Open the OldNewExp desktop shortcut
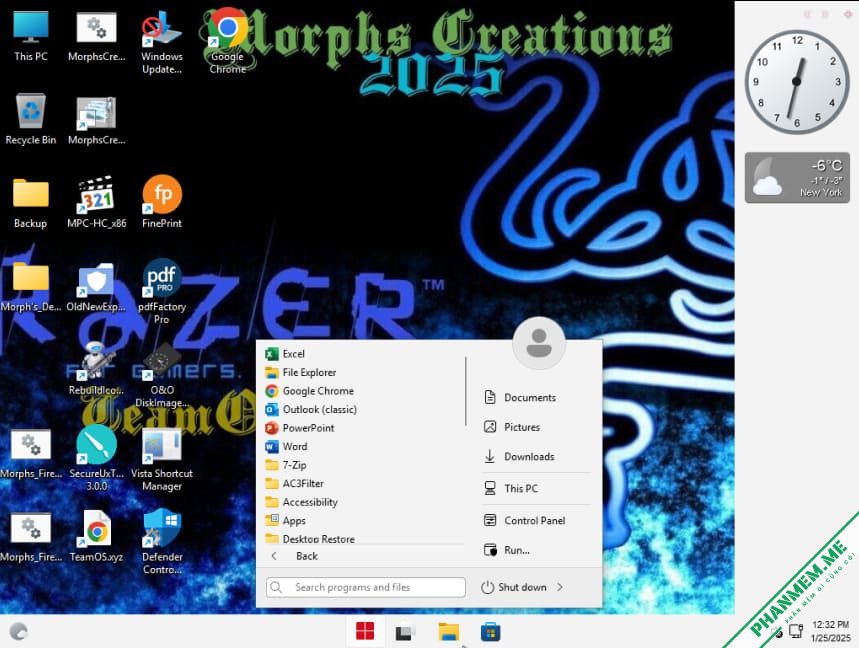Image resolution: width=859 pixels, height=648 pixels. click(x=96, y=286)
